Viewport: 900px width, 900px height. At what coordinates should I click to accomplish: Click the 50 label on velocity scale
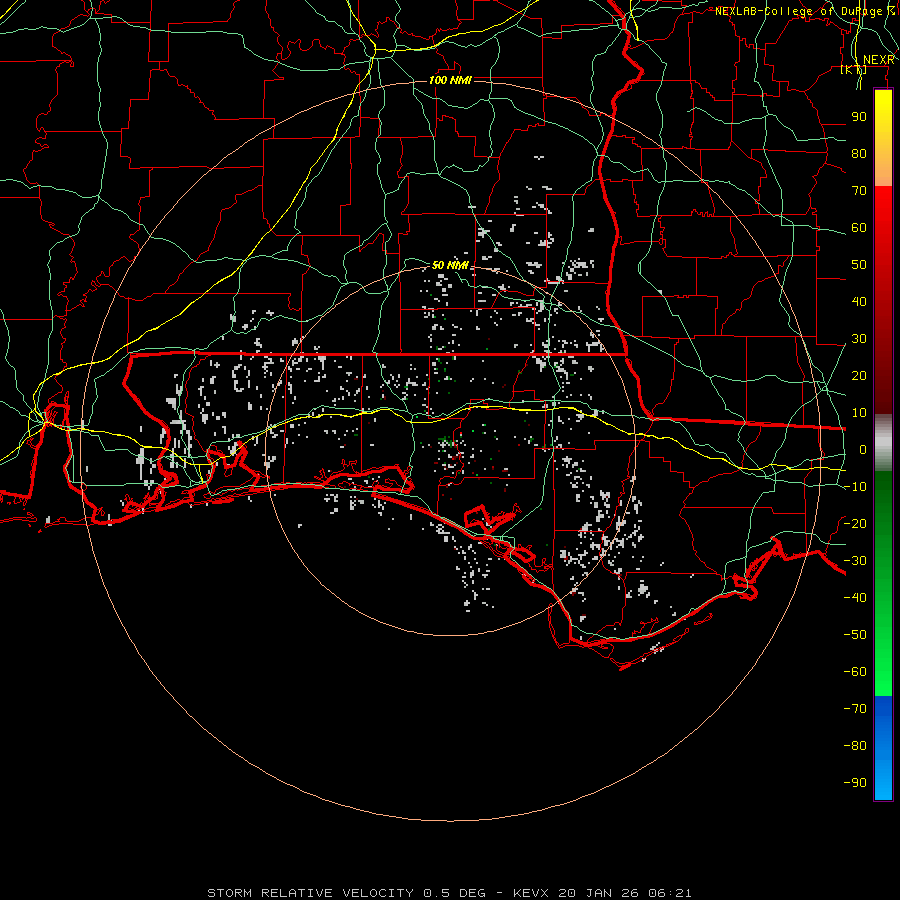858,265
